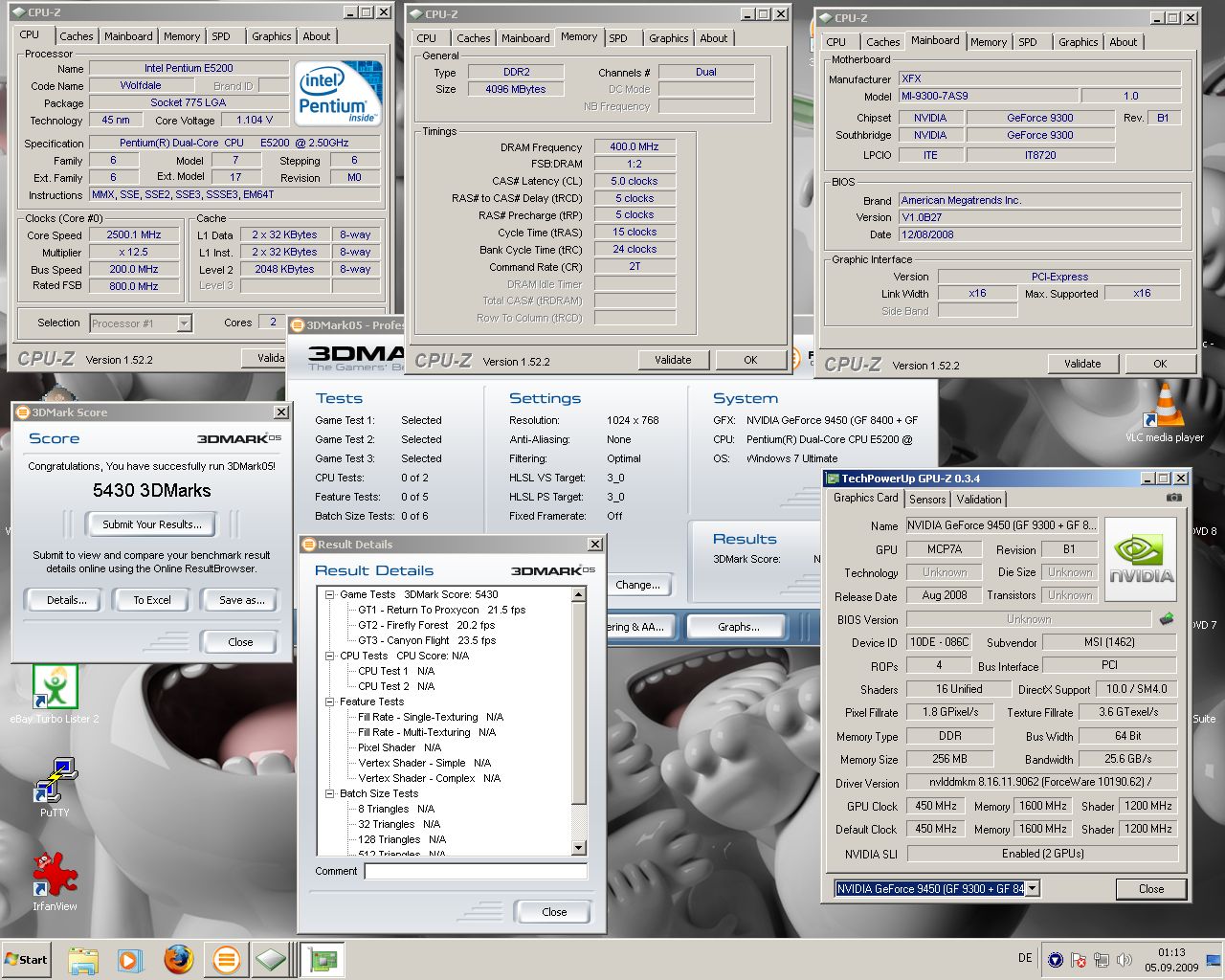1225x980 pixels.
Task: Export score with To Excel button
Action: coord(152,600)
